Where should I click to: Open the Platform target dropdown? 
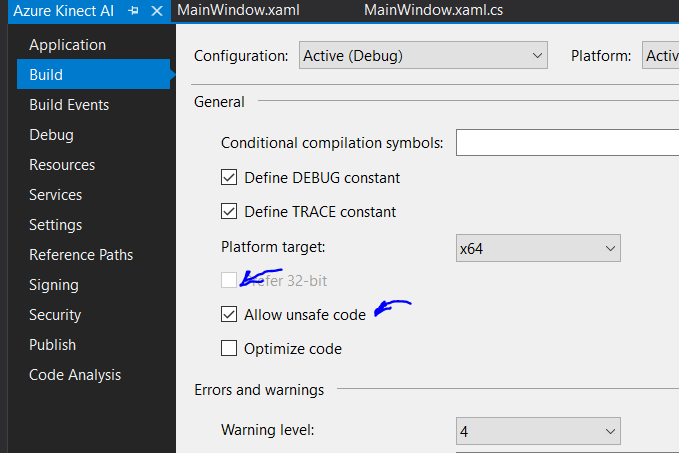click(x=538, y=247)
